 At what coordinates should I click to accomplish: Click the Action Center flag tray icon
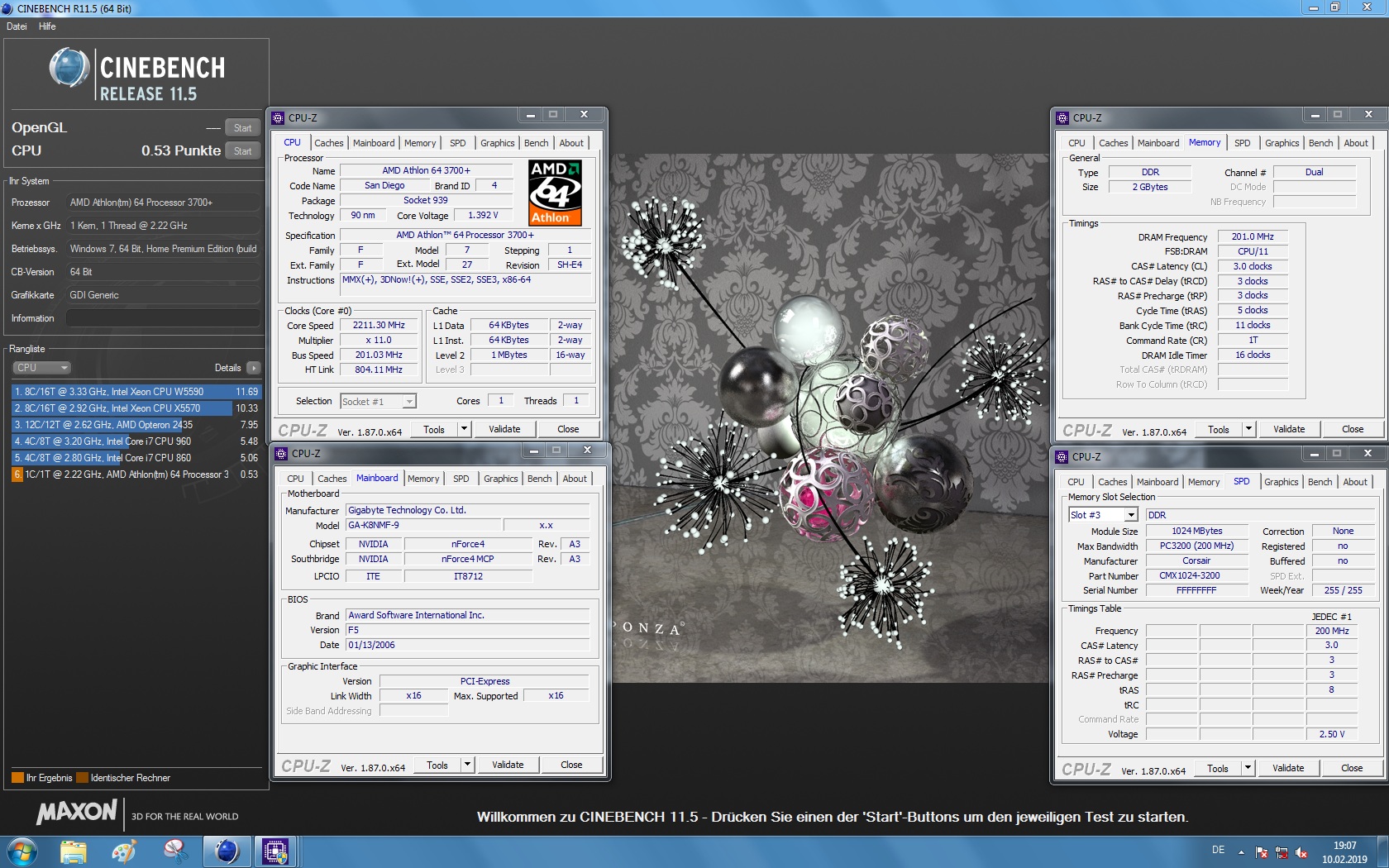click(1262, 852)
